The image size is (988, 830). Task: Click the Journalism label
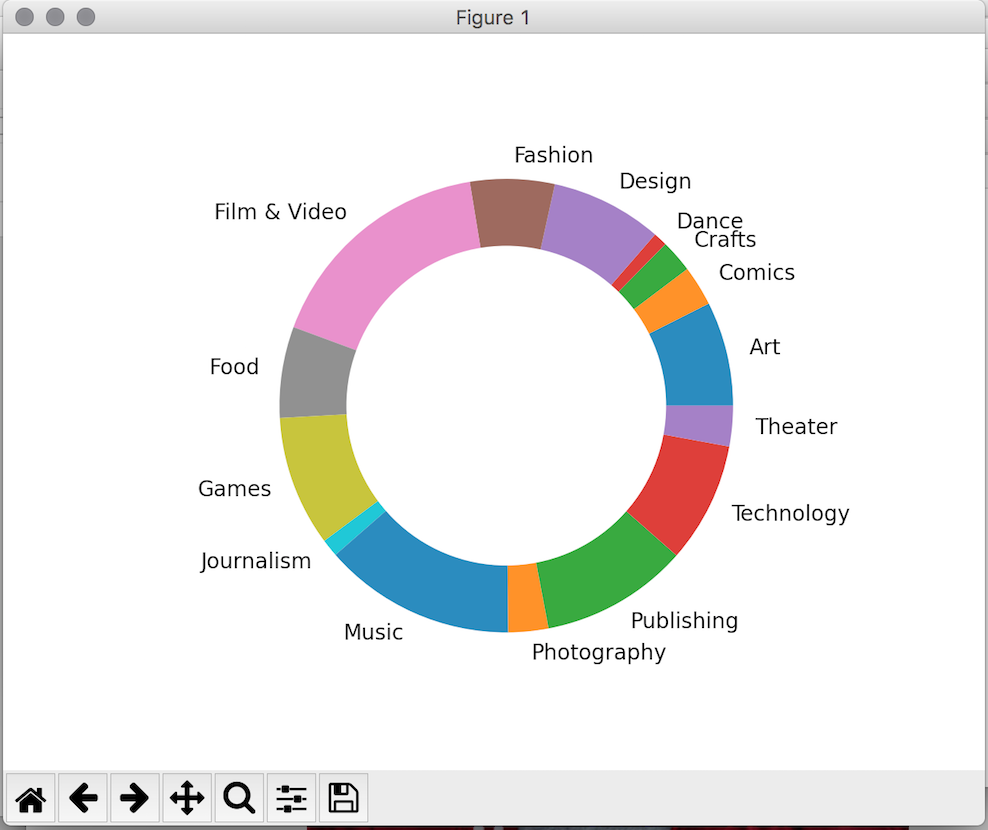[256, 562]
